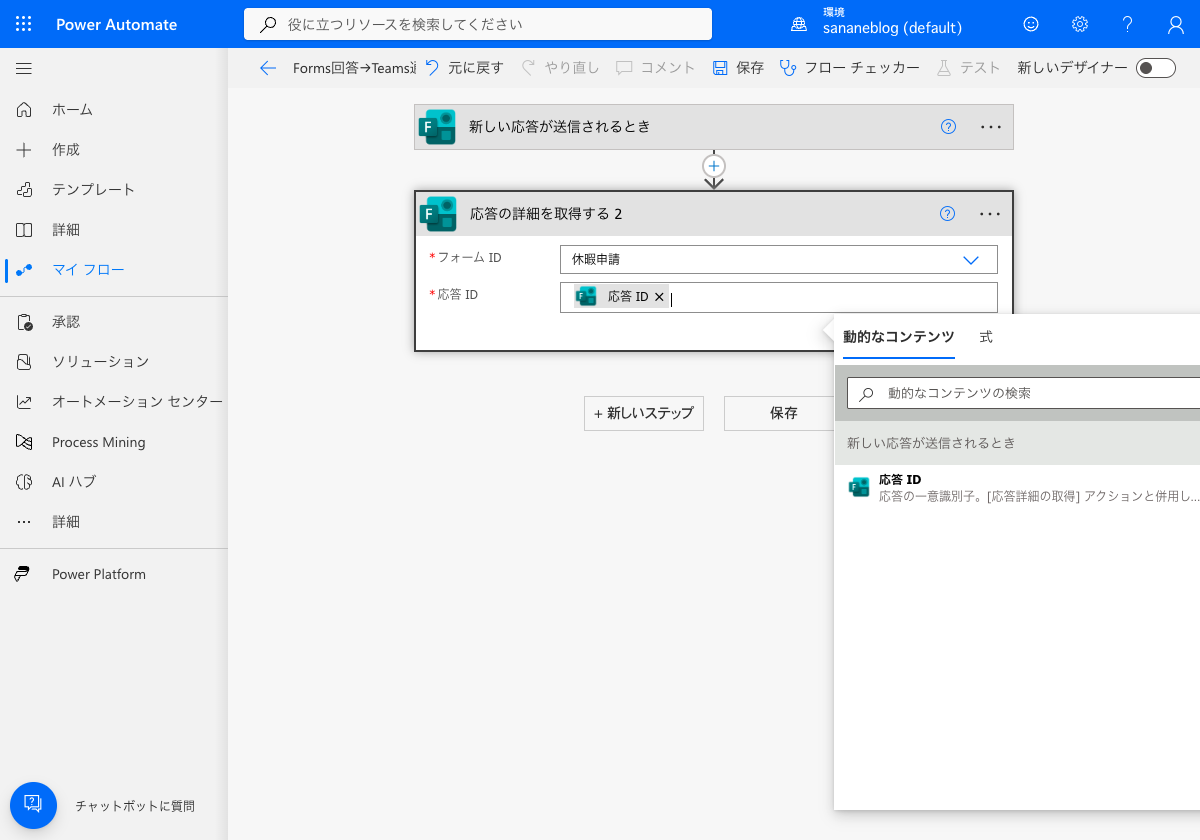Collapse 新しい応答が送信されるとき trigger card
The height and width of the screenshot is (840, 1200).
pyautogui.click(x=714, y=127)
